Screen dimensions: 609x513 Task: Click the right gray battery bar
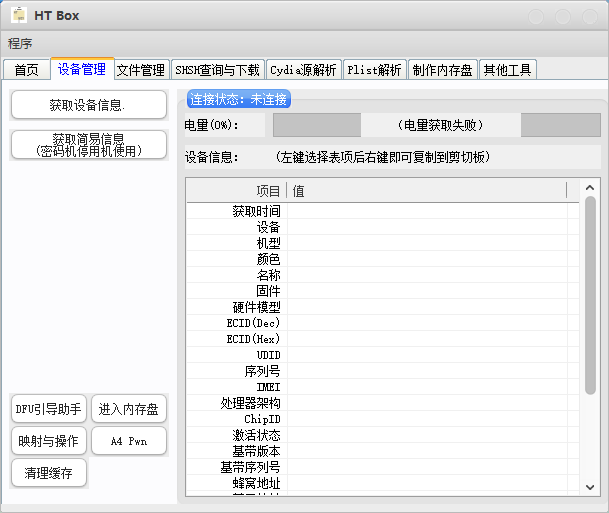click(x=560, y=125)
